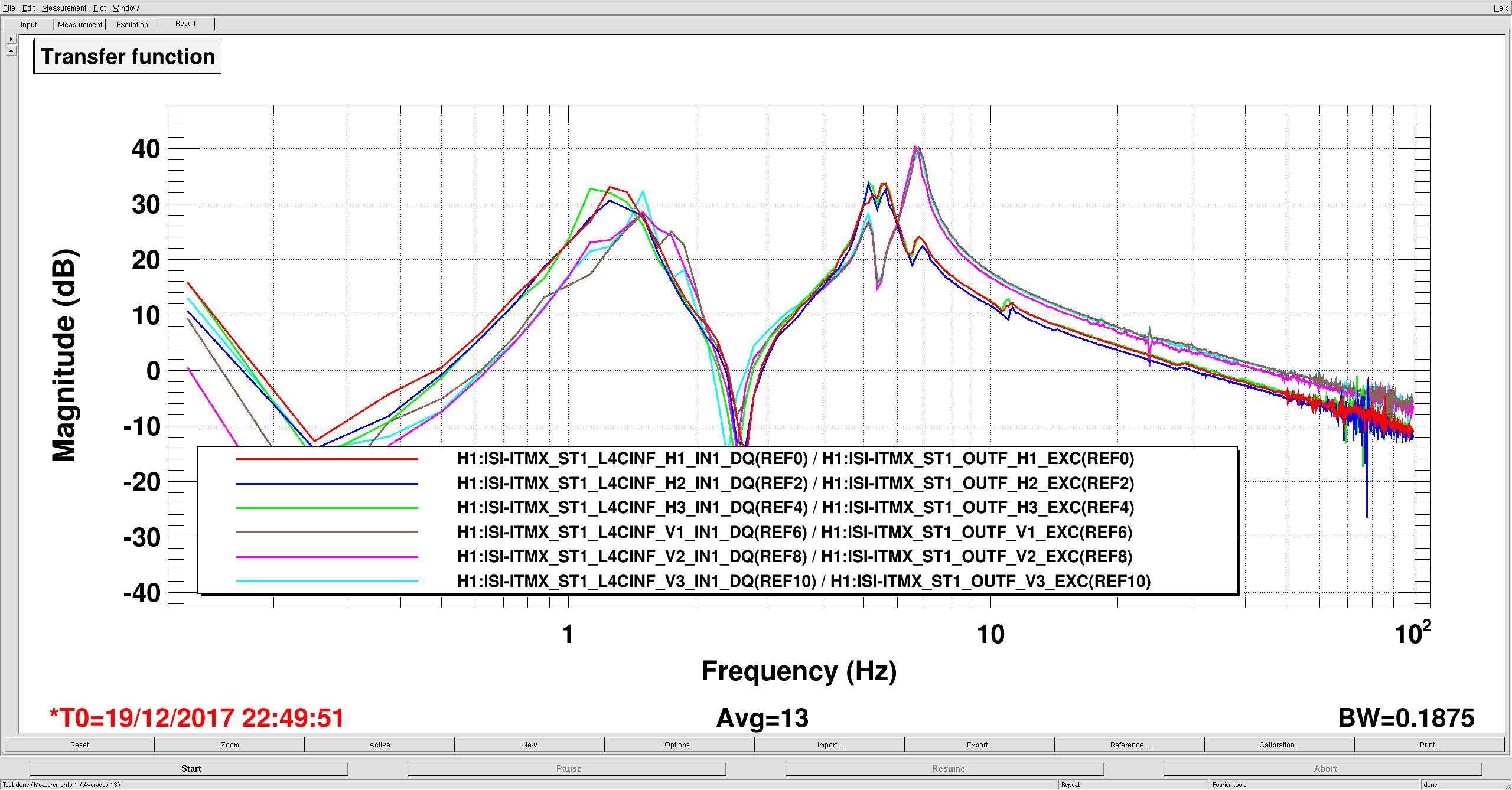Click the right-arrow panel toggle icon
The image size is (1512, 790).
click(x=11, y=39)
